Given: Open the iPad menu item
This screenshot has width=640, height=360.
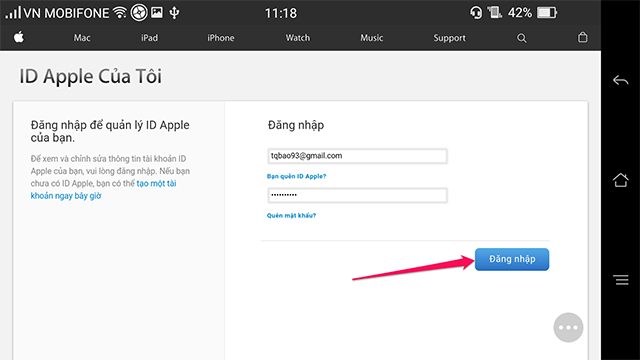Looking at the screenshot, I should coord(149,38).
